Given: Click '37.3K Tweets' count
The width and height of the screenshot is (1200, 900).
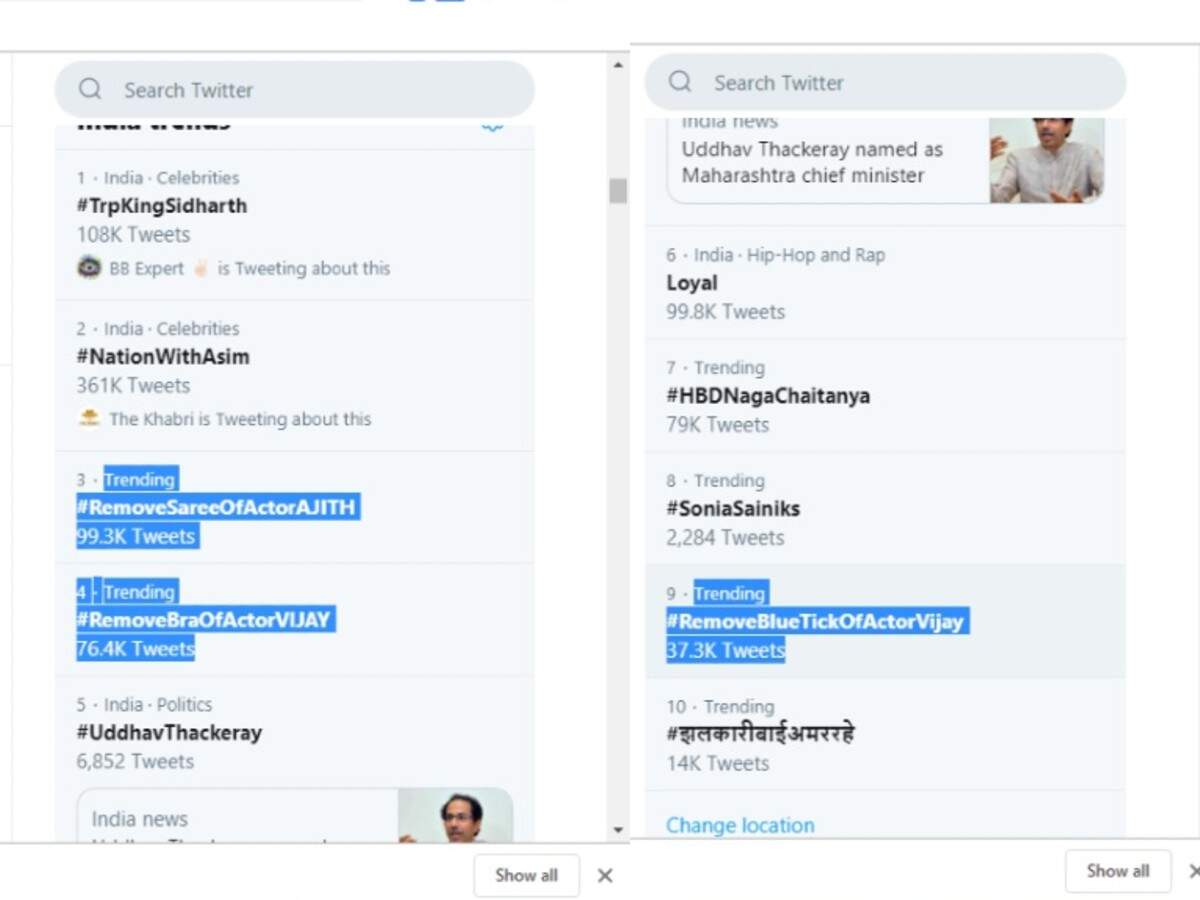Looking at the screenshot, I should click(726, 651).
